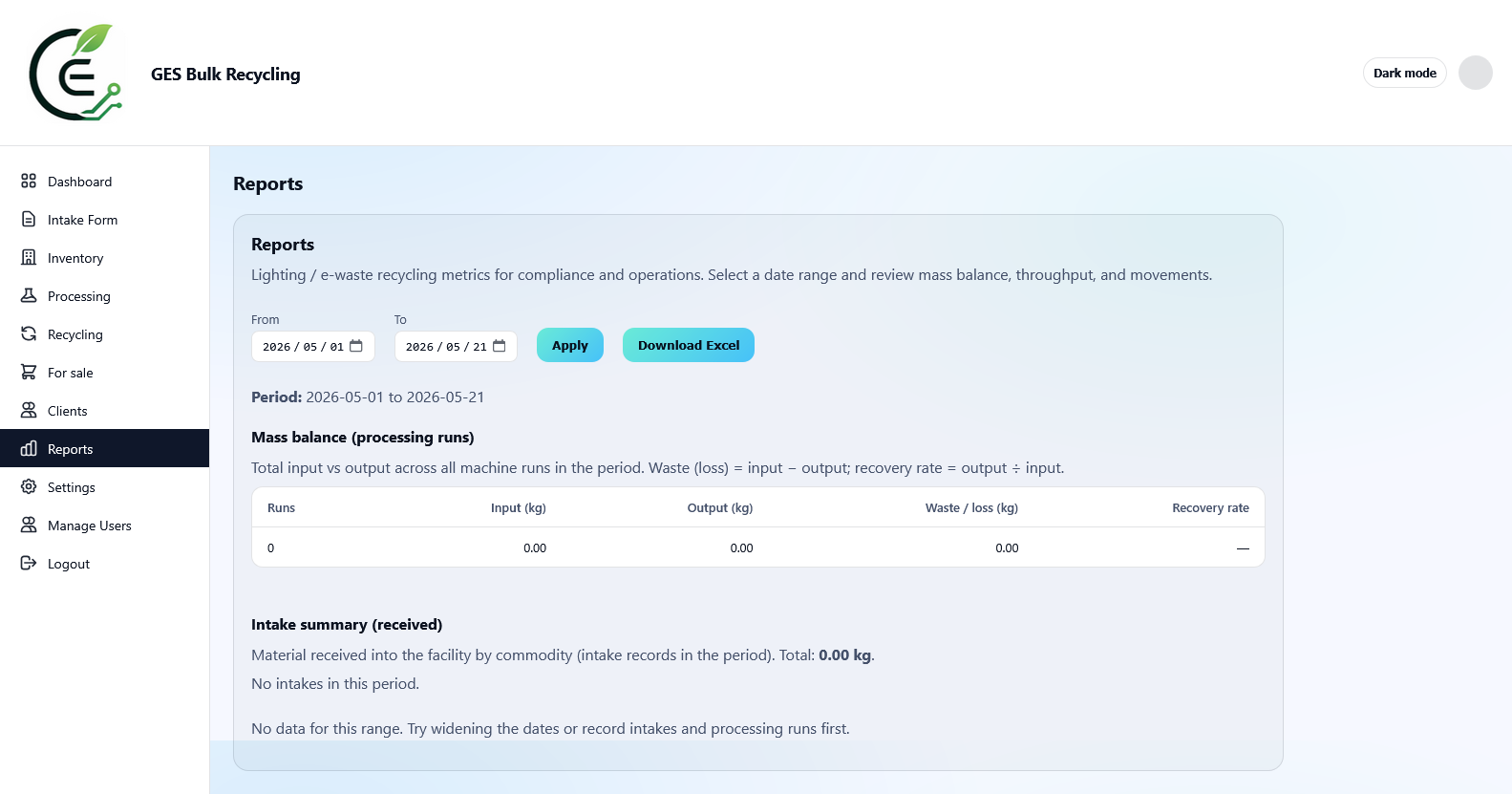Click the Logout arrow icon
Screen dimensions: 1512x794
29,563
